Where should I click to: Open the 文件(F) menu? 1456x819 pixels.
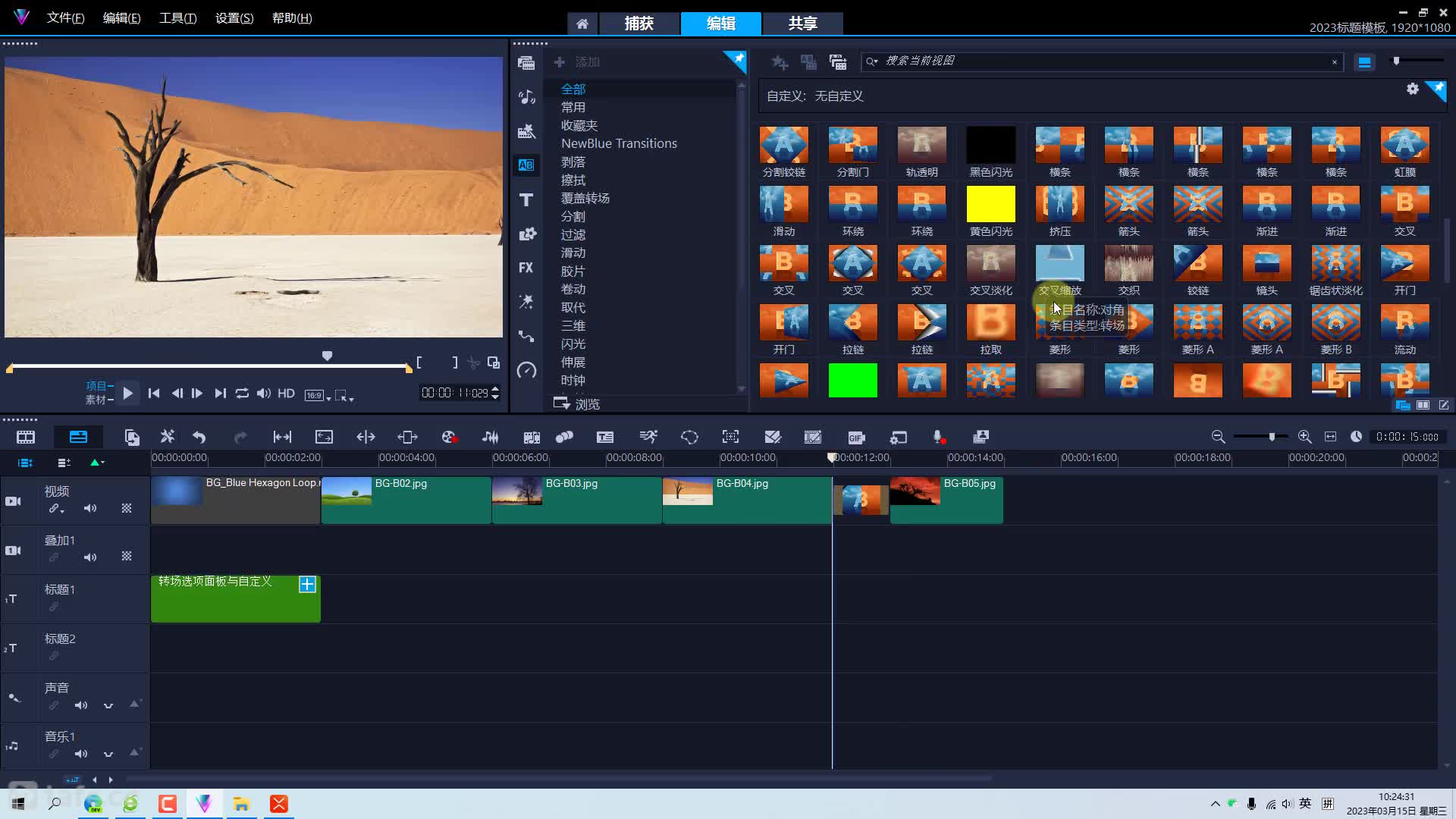[65, 18]
